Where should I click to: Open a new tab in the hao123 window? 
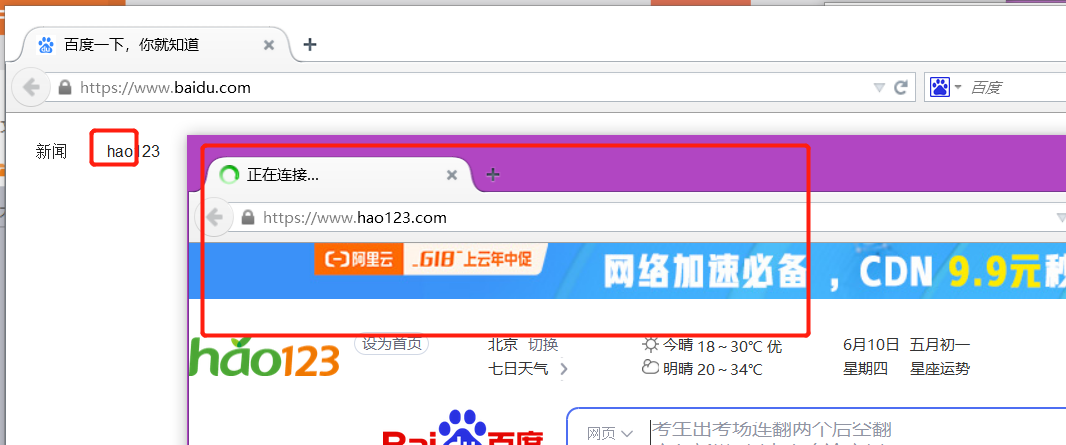click(x=493, y=175)
